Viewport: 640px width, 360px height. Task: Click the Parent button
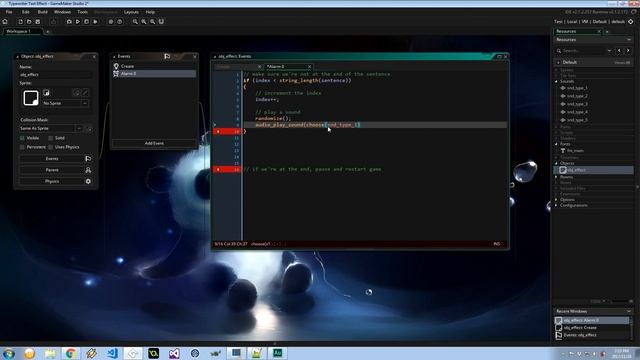(52, 170)
